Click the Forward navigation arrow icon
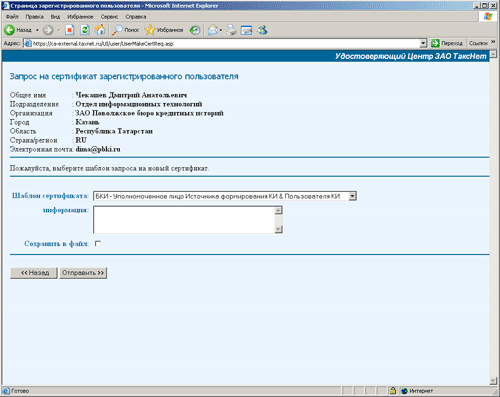This screenshot has height=397, width=500. tap(48, 30)
